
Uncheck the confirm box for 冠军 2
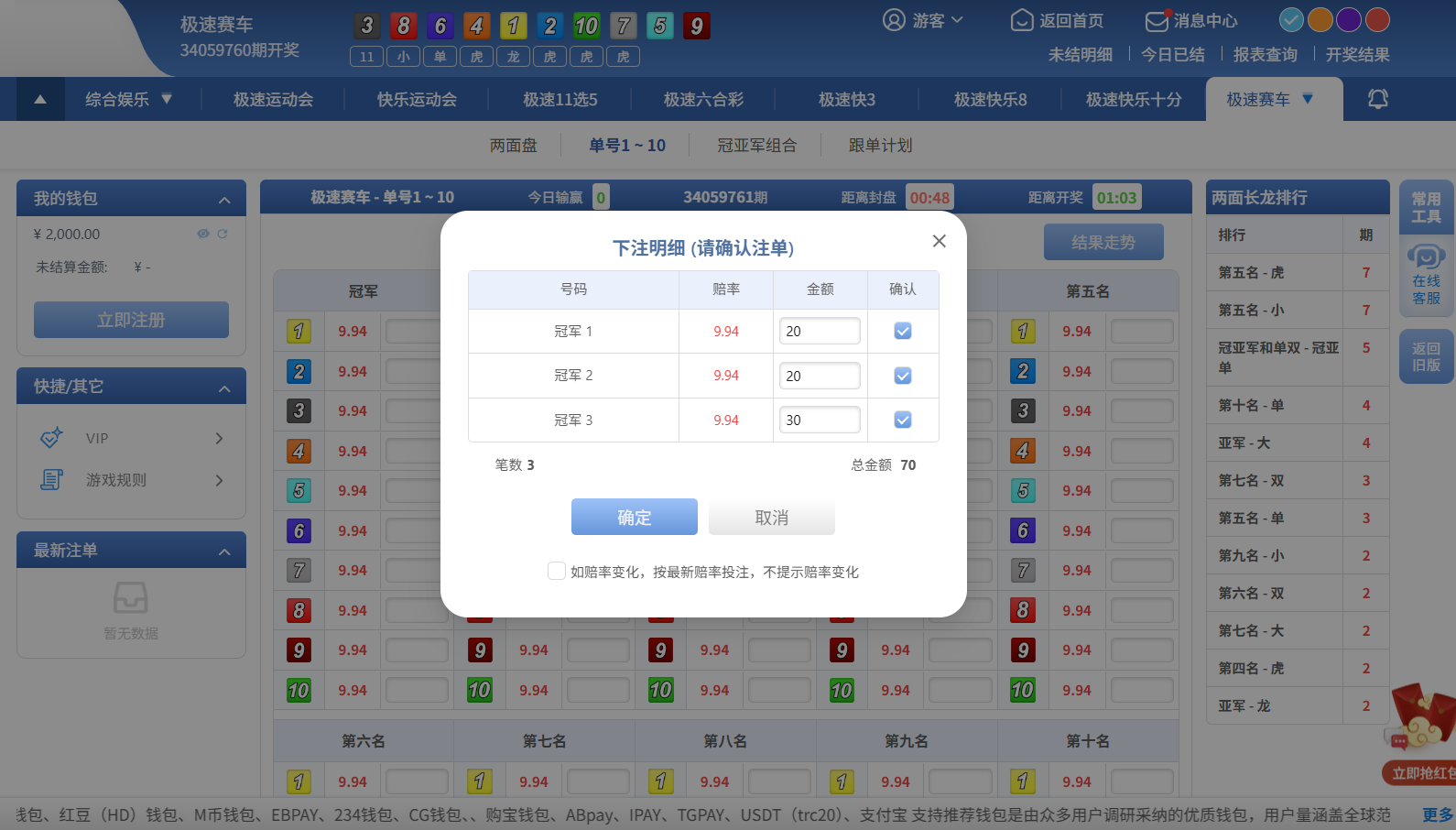point(903,376)
